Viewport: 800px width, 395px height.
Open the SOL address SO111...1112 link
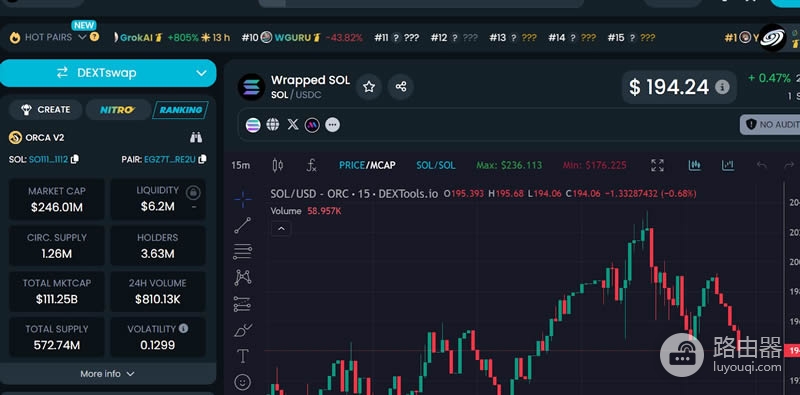click(48, 159)
